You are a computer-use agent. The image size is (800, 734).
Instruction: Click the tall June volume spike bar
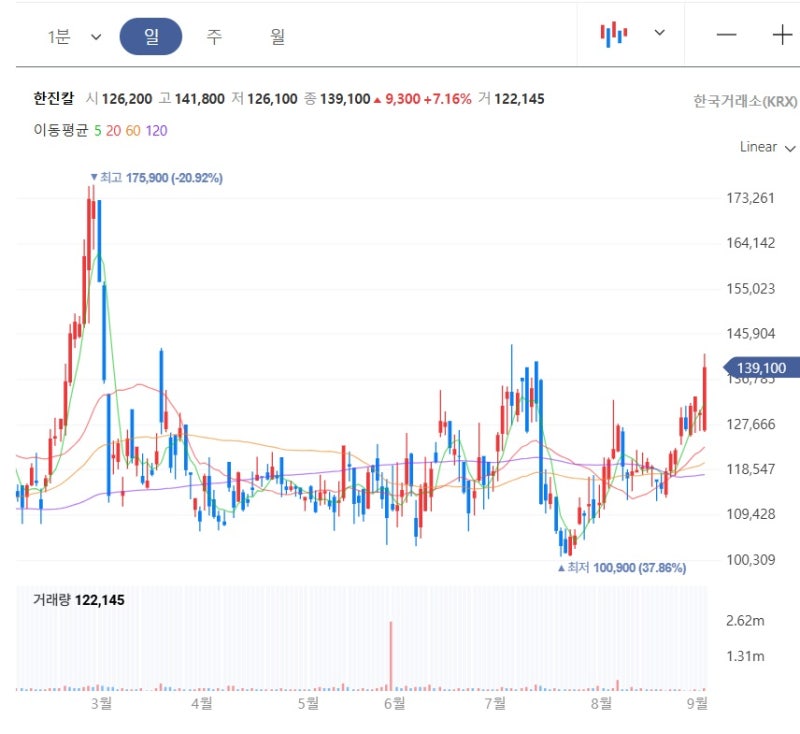point(391,656)
